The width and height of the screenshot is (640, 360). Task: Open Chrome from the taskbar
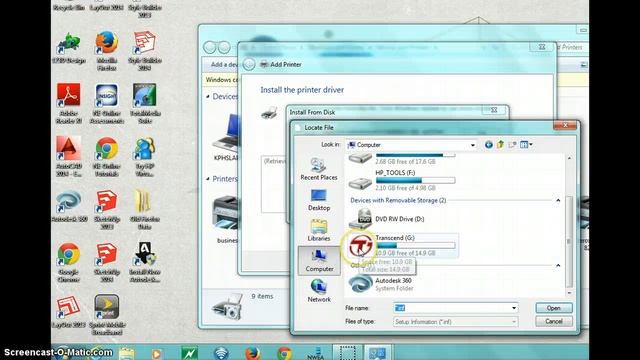coord(284,353)
